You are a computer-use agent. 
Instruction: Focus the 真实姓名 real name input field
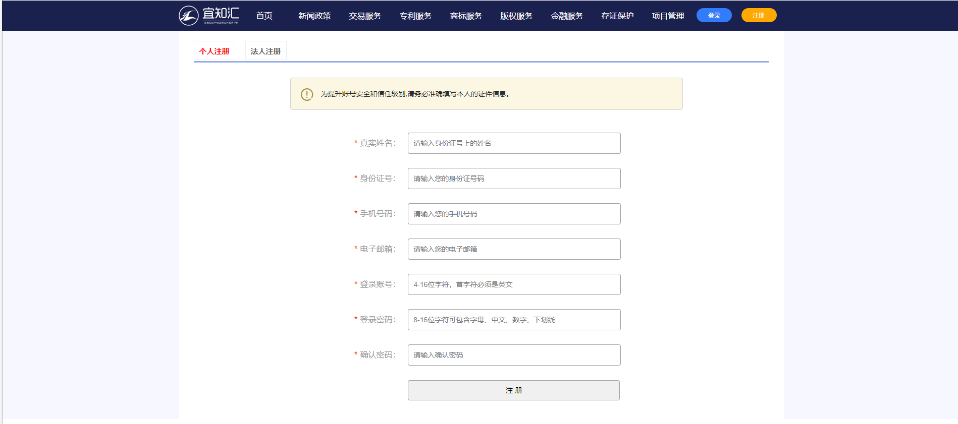(x=514, y=143)
